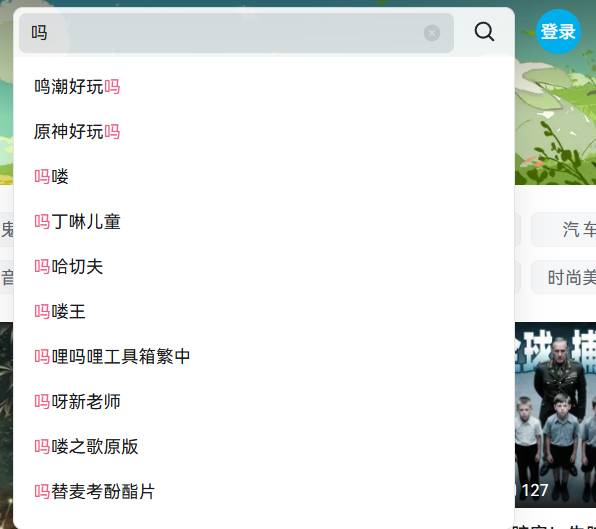Open the 时尚美 category tab
596x529 pixels.
(x=564, y=277)
